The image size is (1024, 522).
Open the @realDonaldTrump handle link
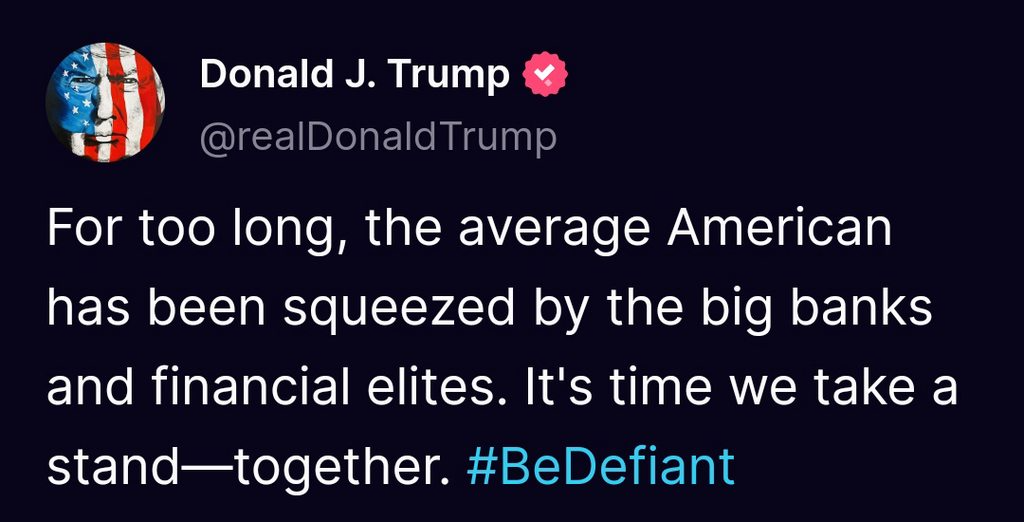378,137
